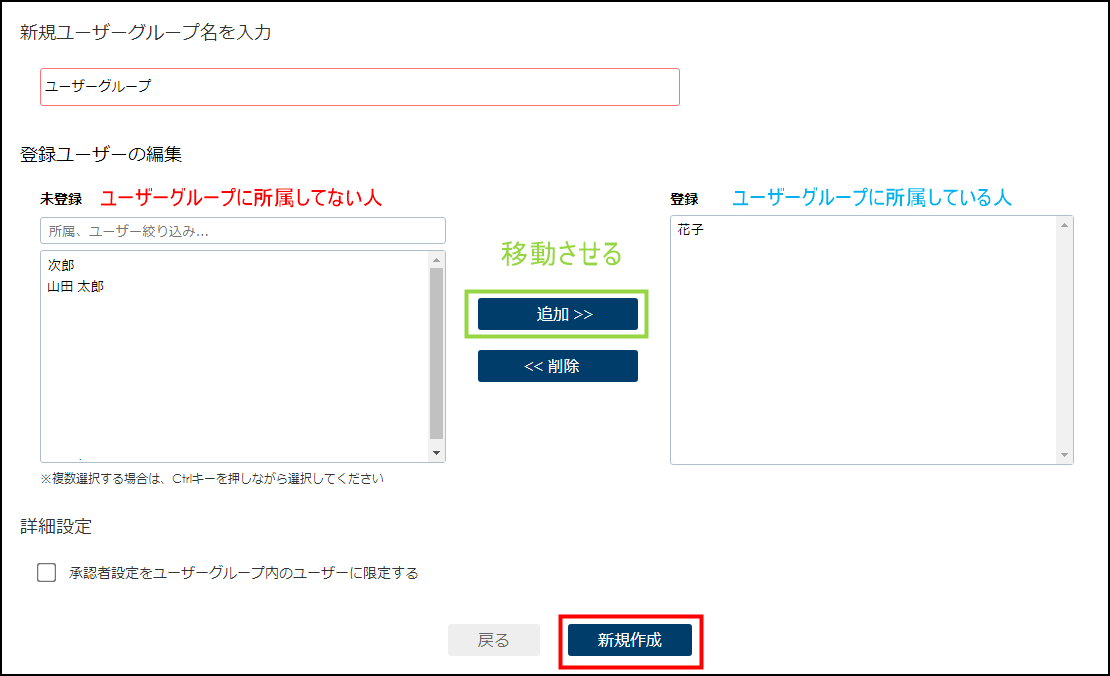Click the 追加 >> button
The width and height of the screenshot is (1110, 676).
(558, 314)
